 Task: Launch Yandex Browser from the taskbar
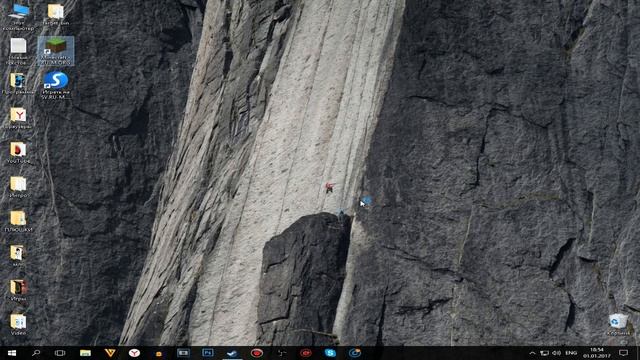click(134, 353)
